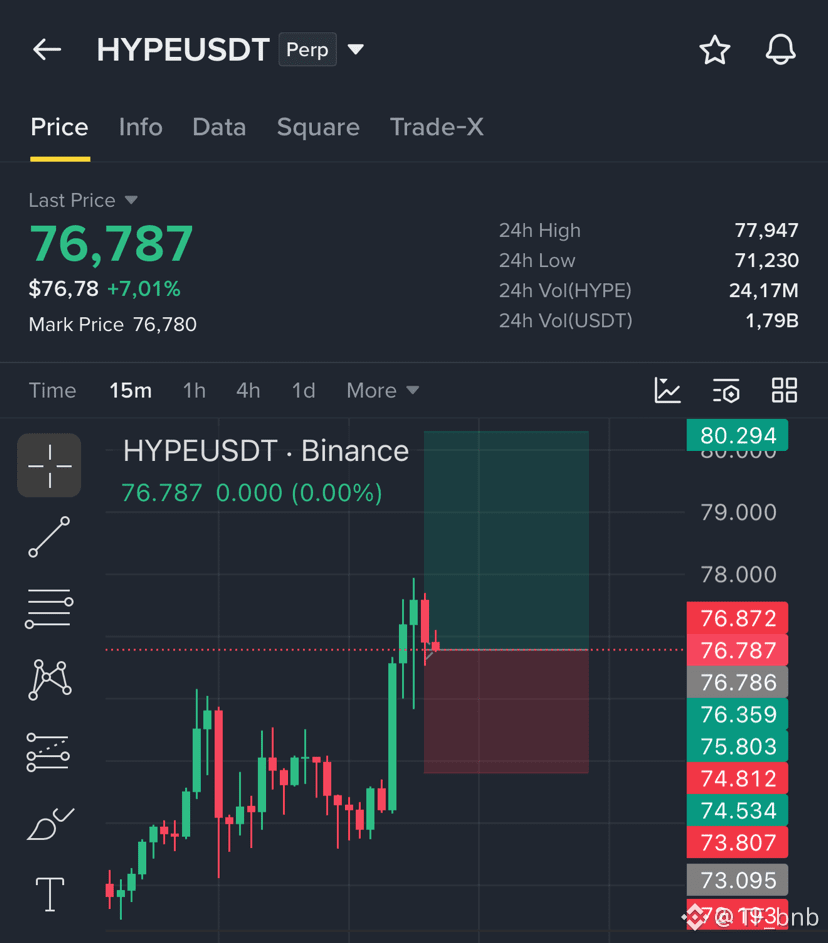Open the Trade-X tab
The image size is (828, 943).
[437, 127]
